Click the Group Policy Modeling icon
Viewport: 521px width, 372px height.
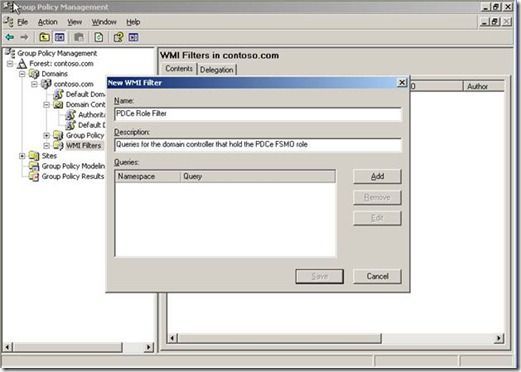(x=34, y=166)
